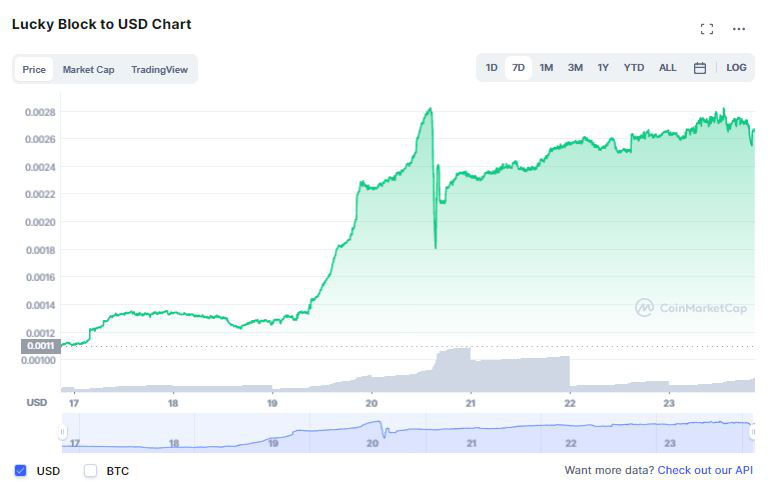The width and height of the screenshot is (774, 482).
Task: Switch to the Price tab
Action: pos(34,70)
